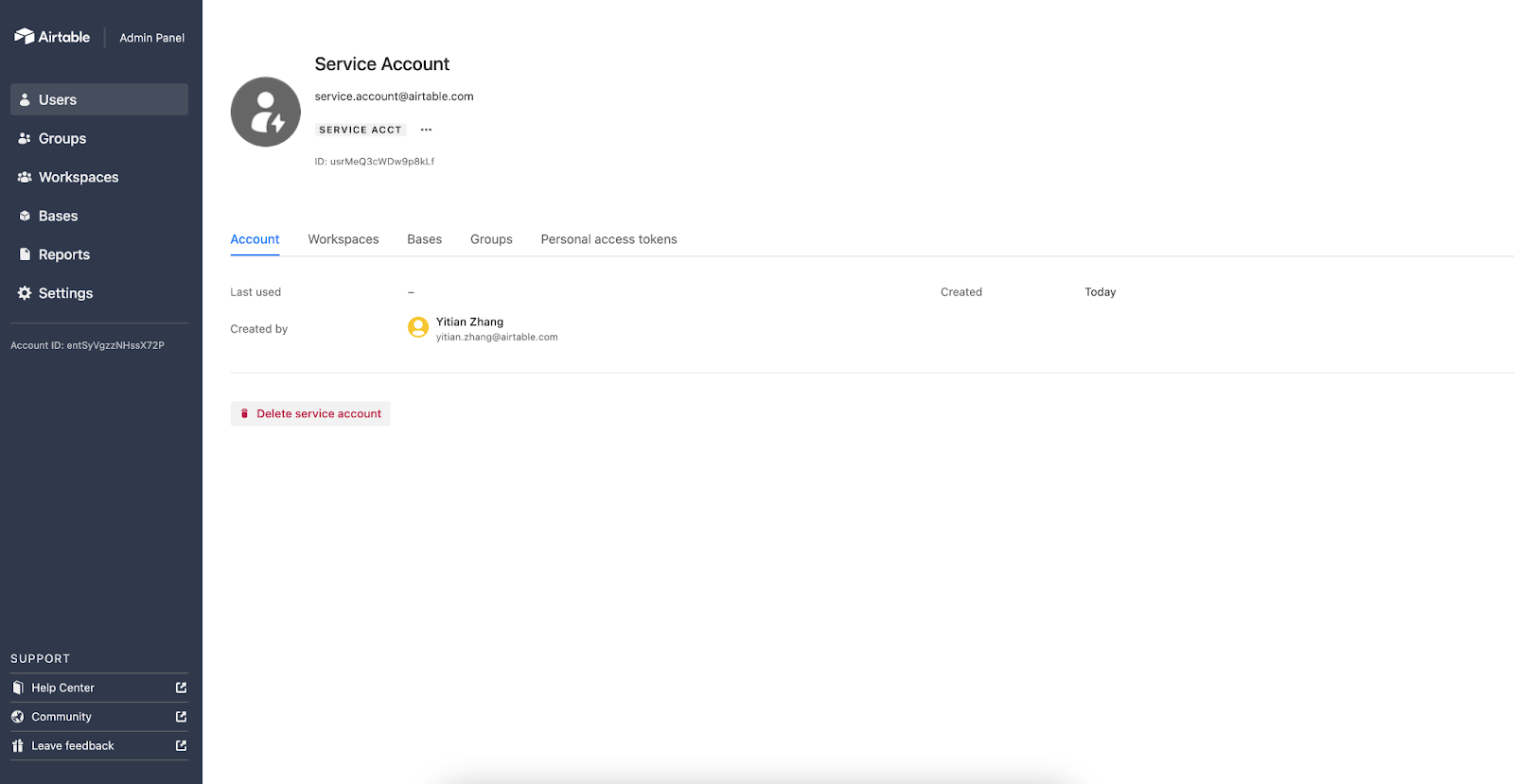Open the Personal access tokens tab

pos(609,239)
